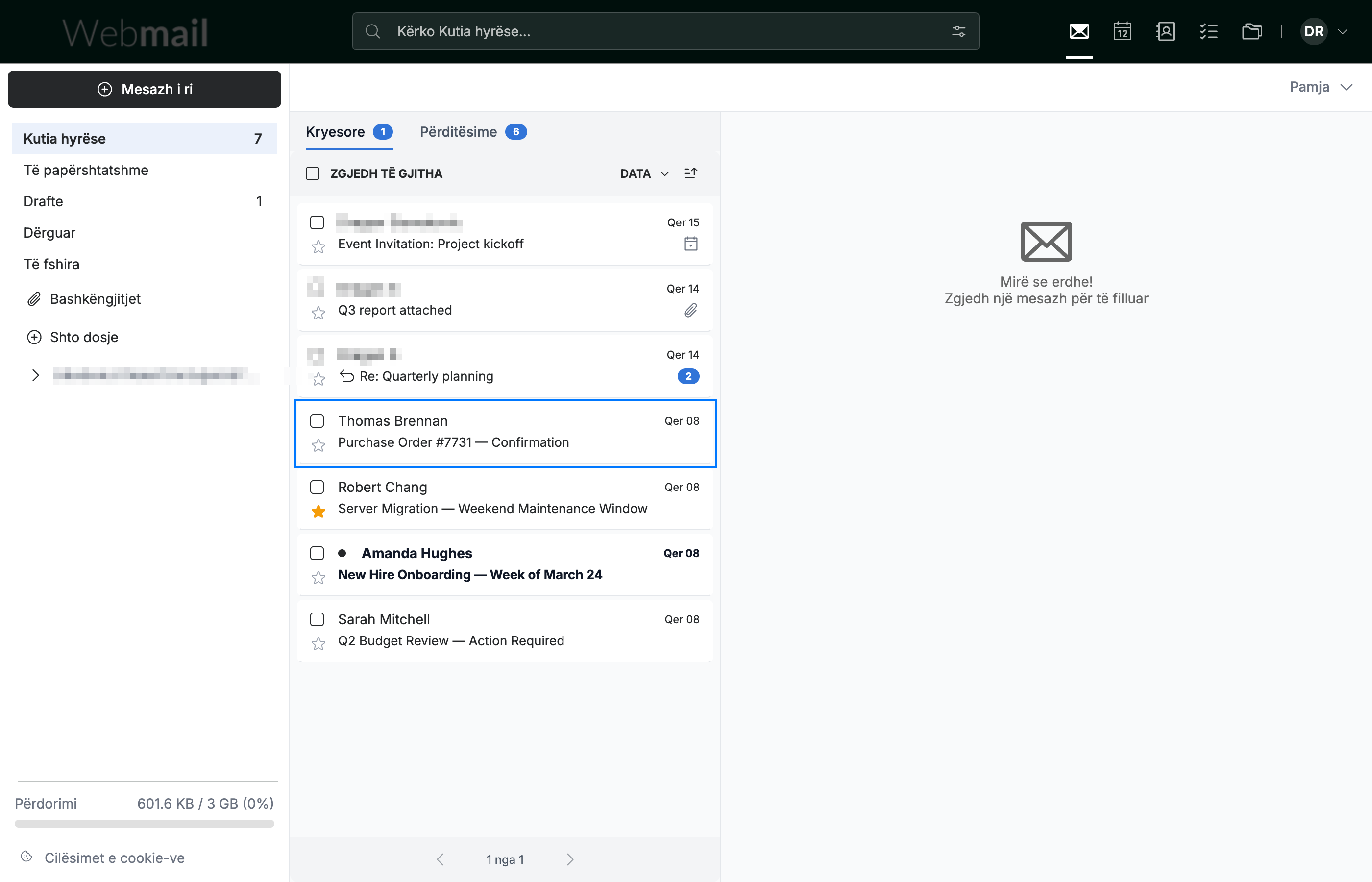1372x882 pixels.
Task: Select the Thomas Brennan message checkbox
Action: click(317, 421)
